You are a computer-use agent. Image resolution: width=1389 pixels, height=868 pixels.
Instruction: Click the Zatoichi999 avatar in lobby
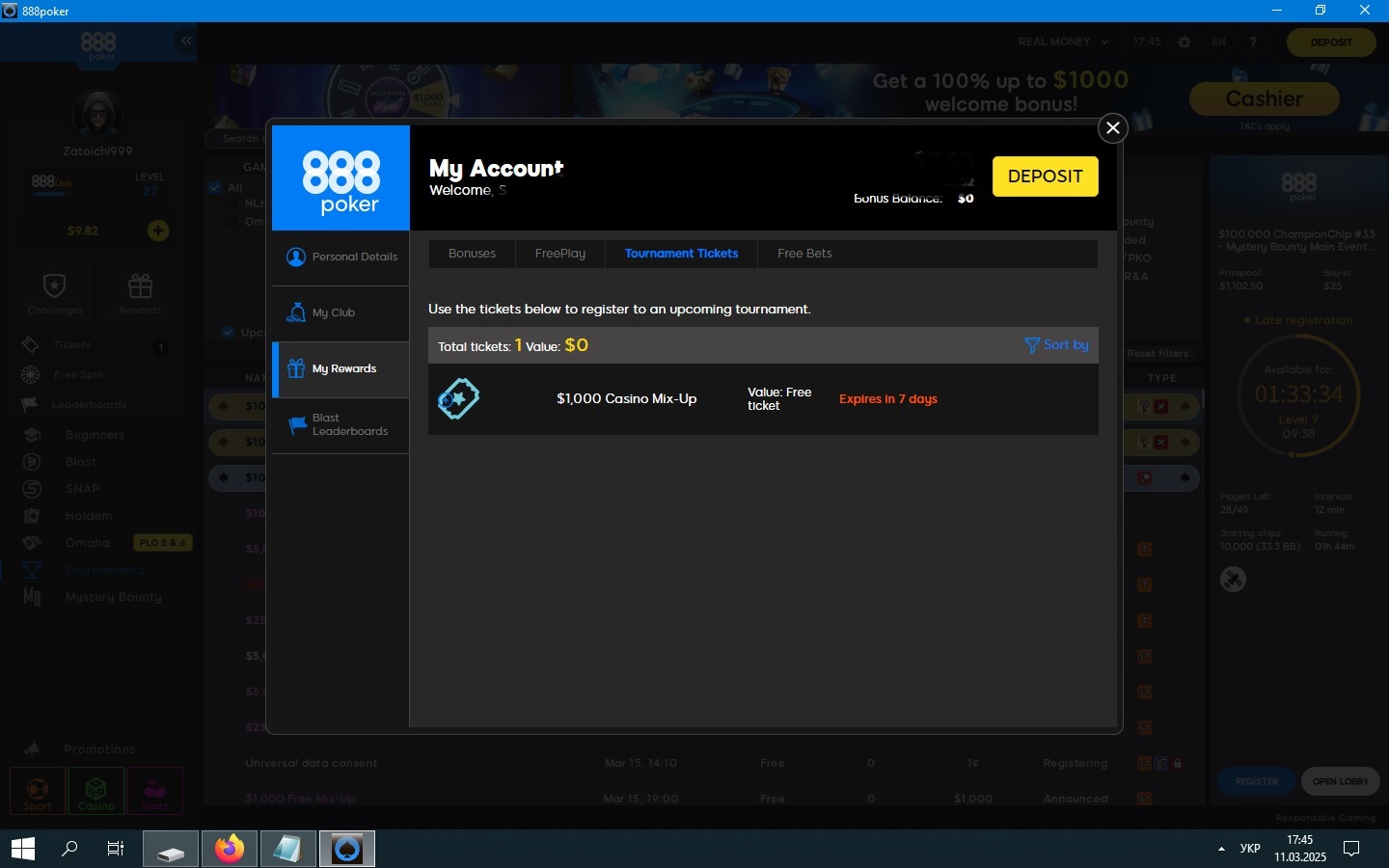point(96,115)
